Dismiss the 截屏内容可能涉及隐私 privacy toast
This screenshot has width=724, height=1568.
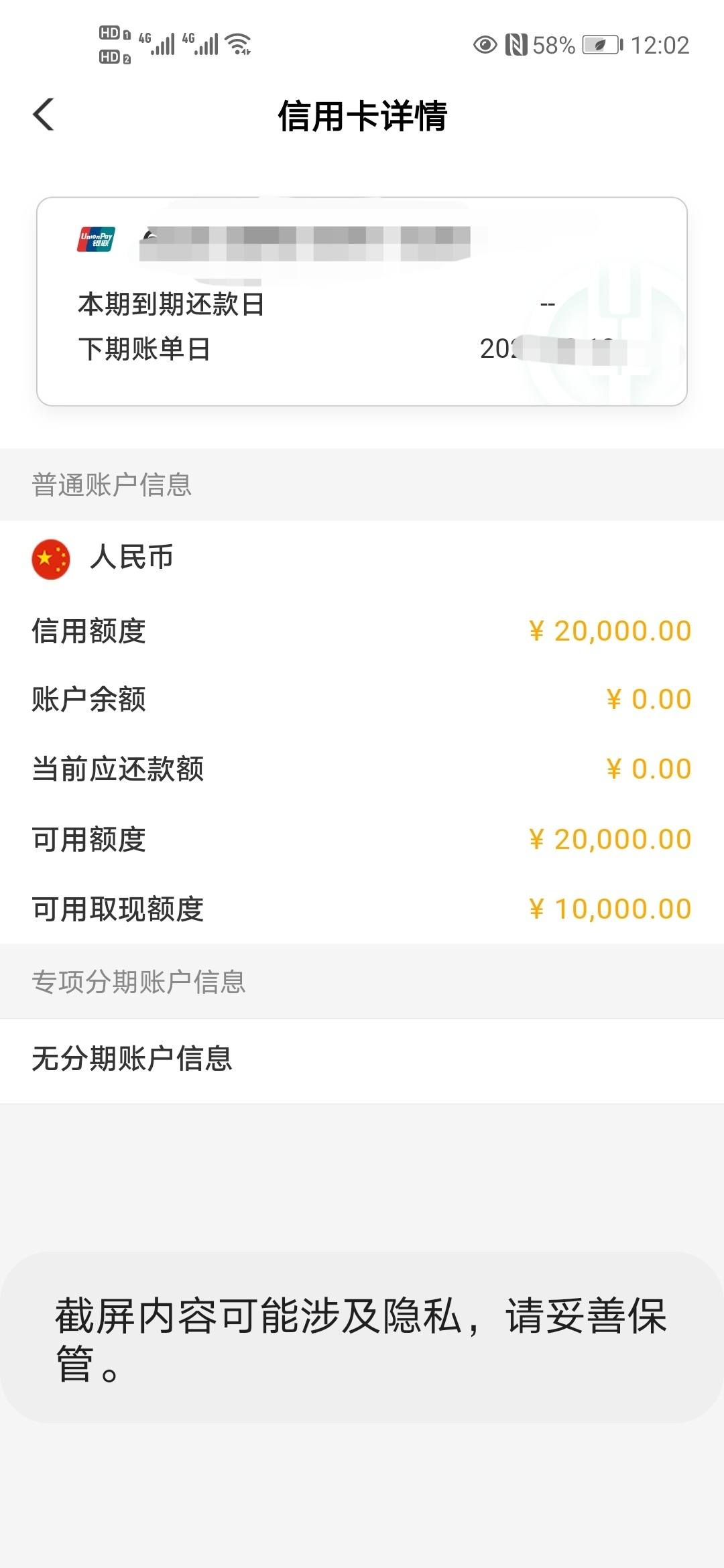362,1337
